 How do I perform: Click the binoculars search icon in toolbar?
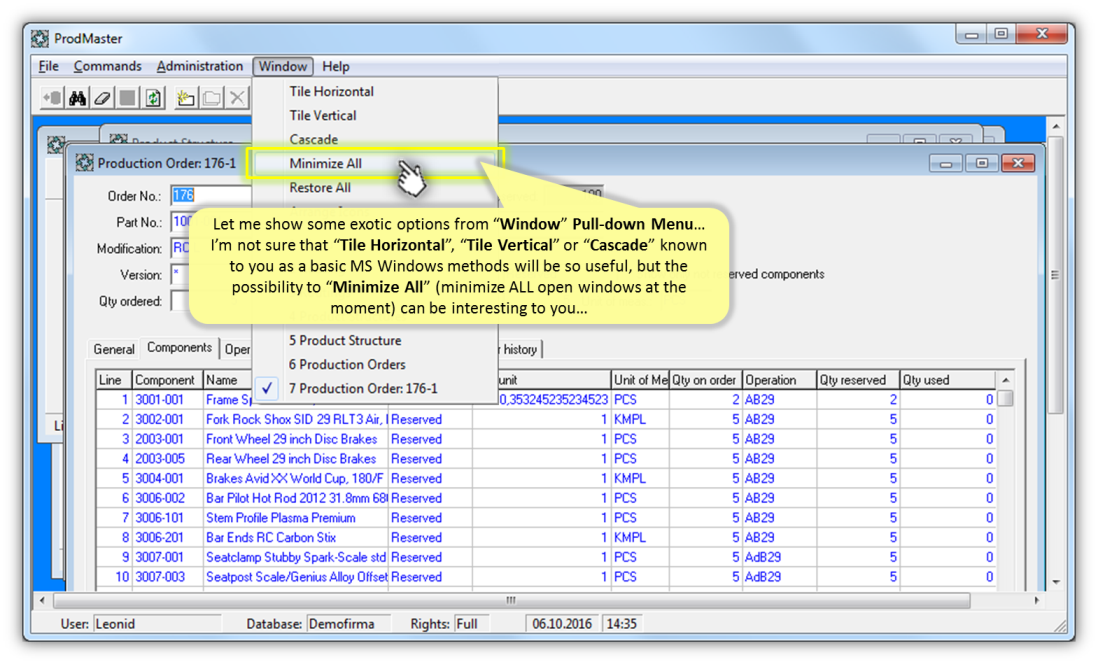[x=77, y=98]
